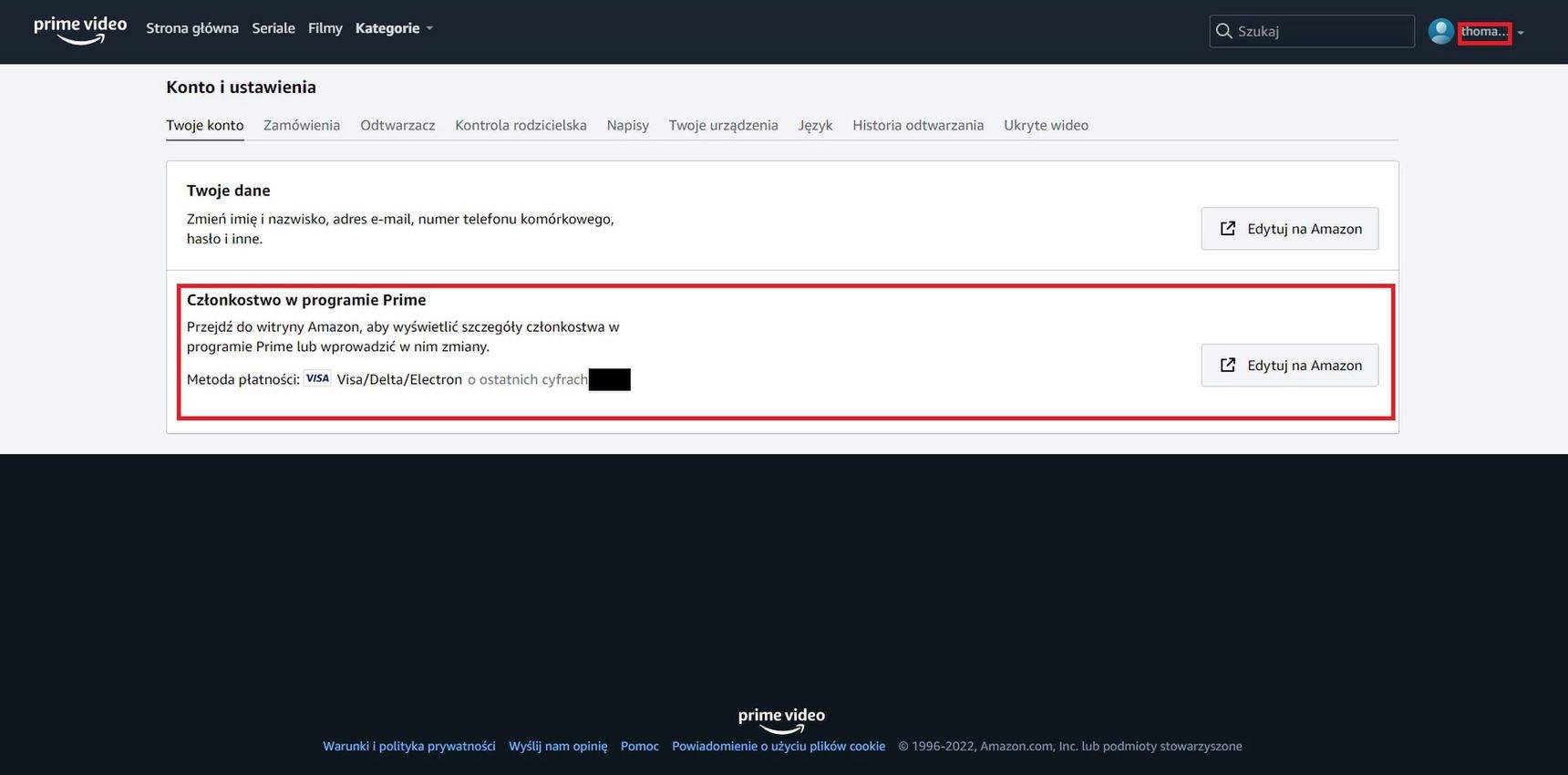
Task: Switch to the Odtwarzacz tab
Action: [x=397, y=125]
